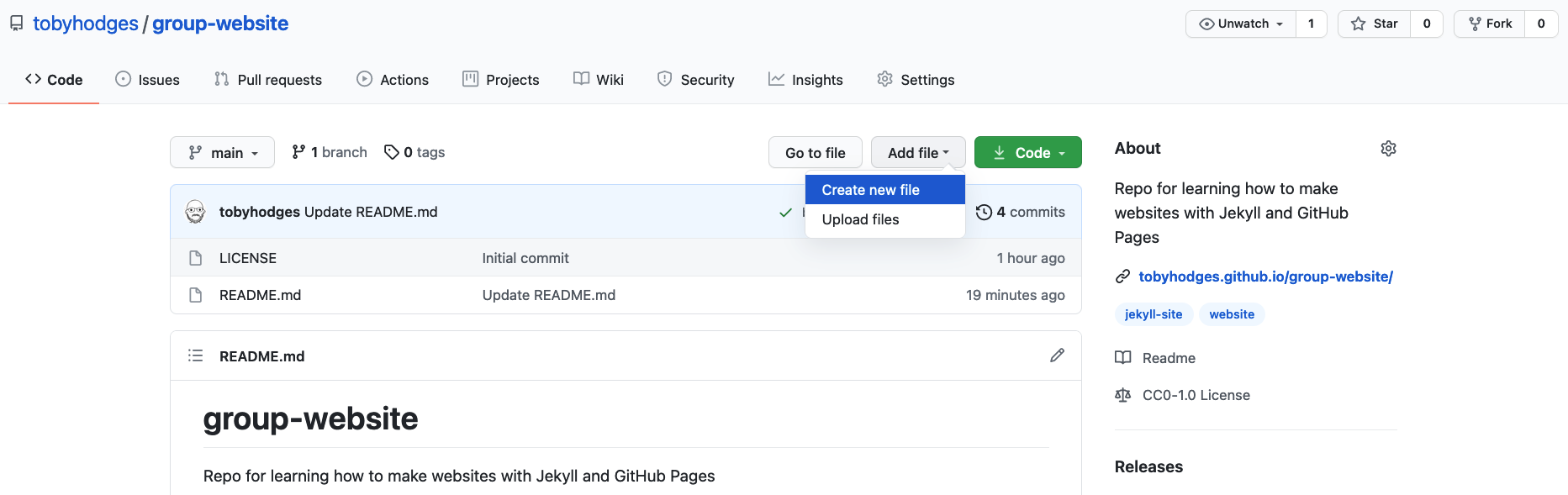View the CC0-1.0 License link

tap(1182, 395)
